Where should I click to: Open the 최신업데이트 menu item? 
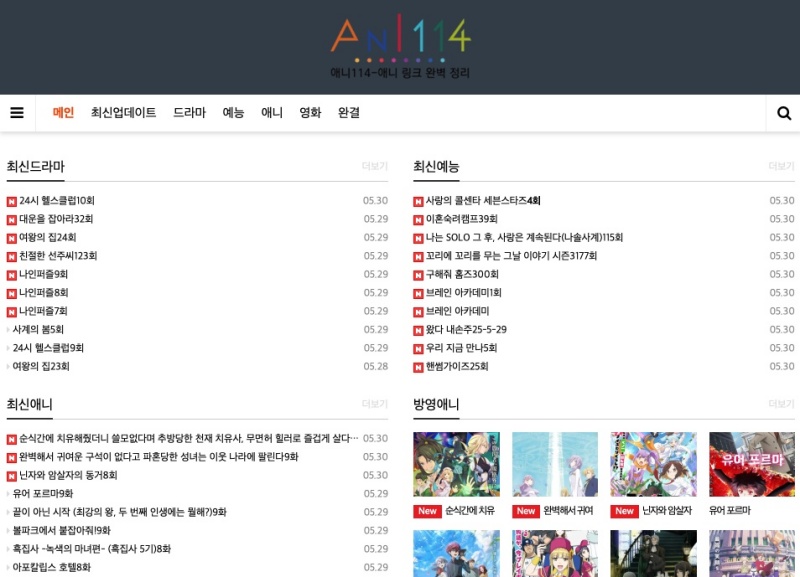pos(123,113)
